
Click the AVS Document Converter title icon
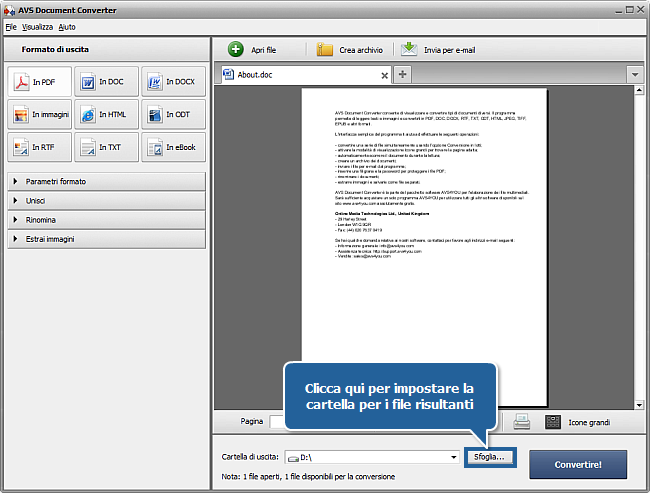coord(10,10)
